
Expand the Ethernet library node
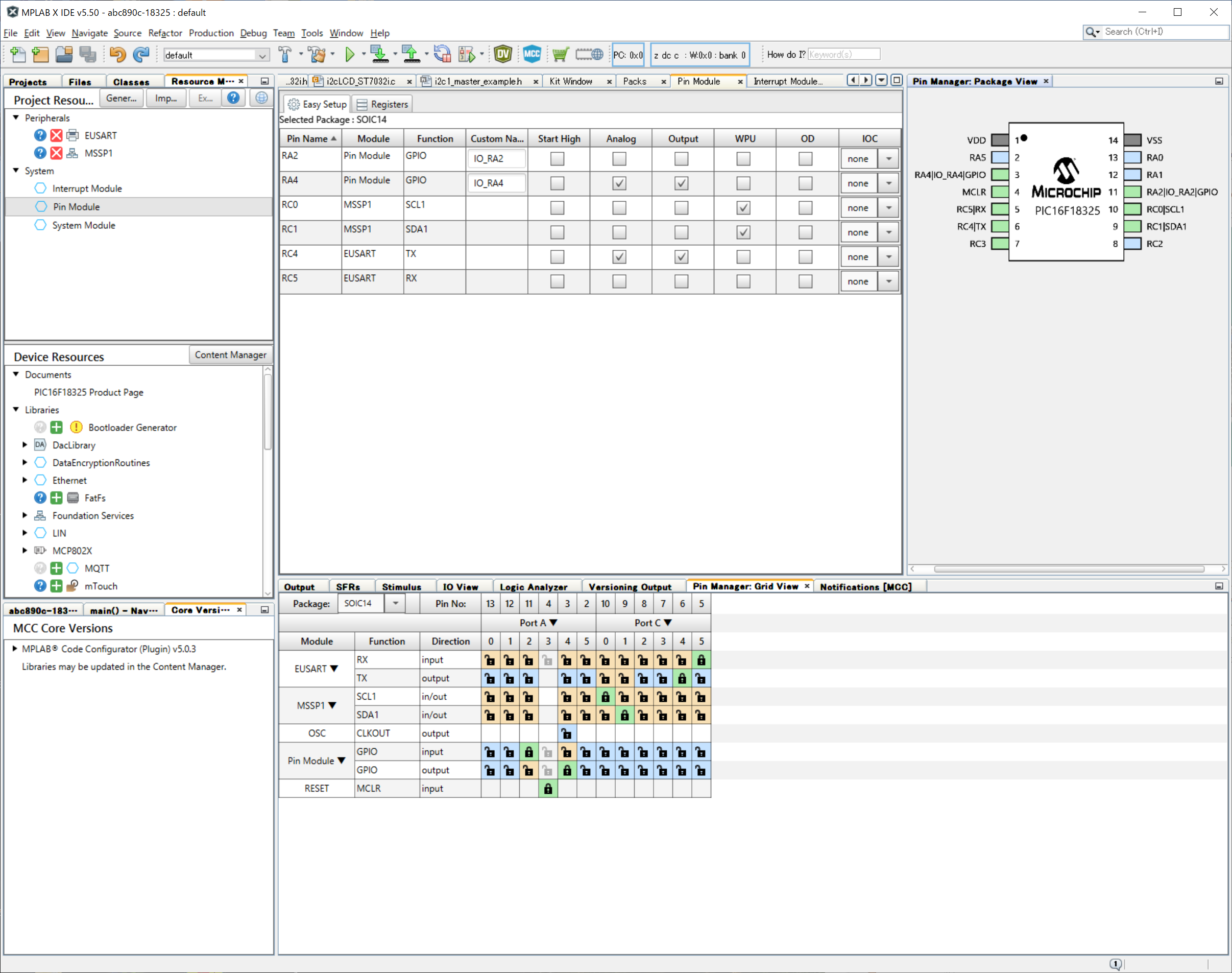tap(25, 480)
